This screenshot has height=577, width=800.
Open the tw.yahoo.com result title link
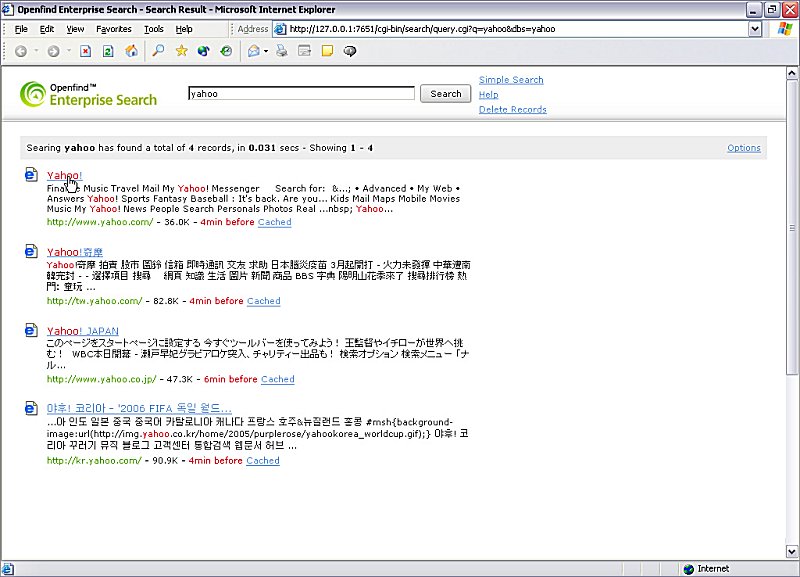pyautogui.click(x=75, y=252)
